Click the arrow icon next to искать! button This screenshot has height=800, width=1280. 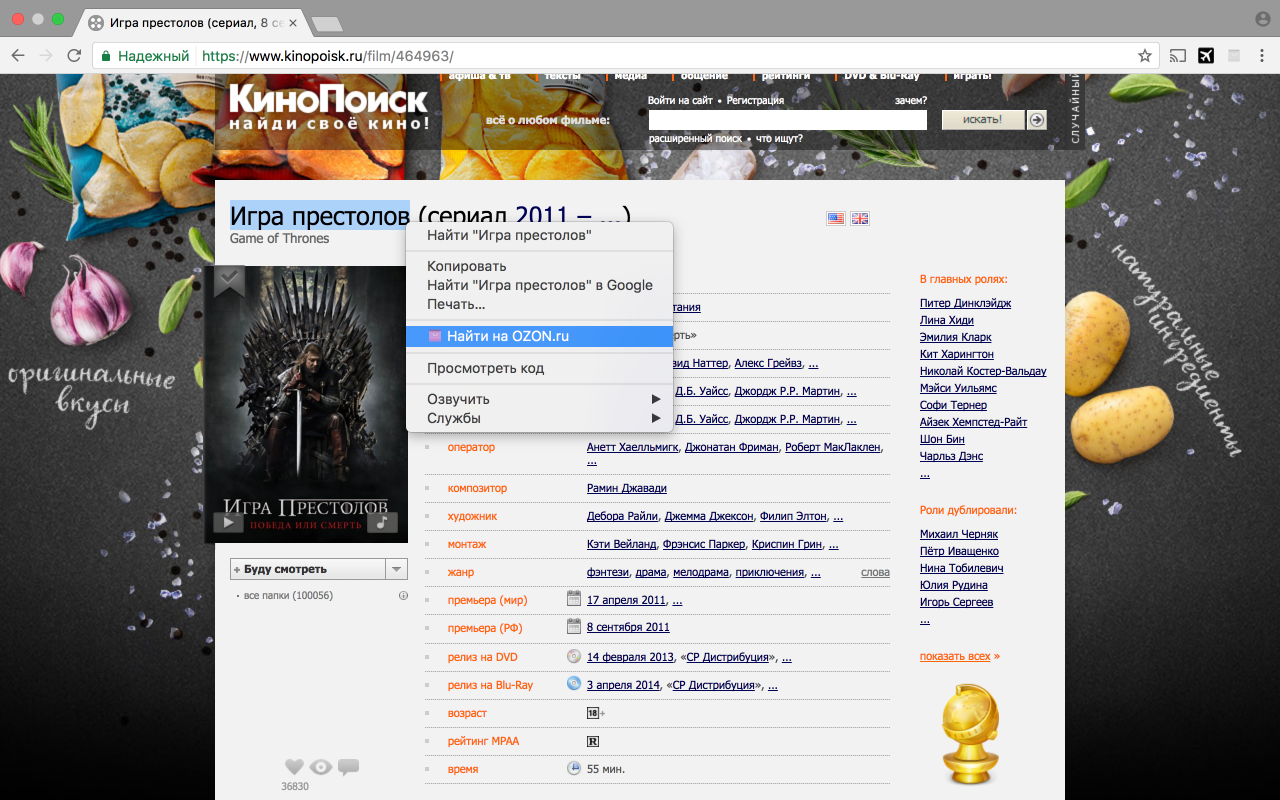click(1038, 120)
